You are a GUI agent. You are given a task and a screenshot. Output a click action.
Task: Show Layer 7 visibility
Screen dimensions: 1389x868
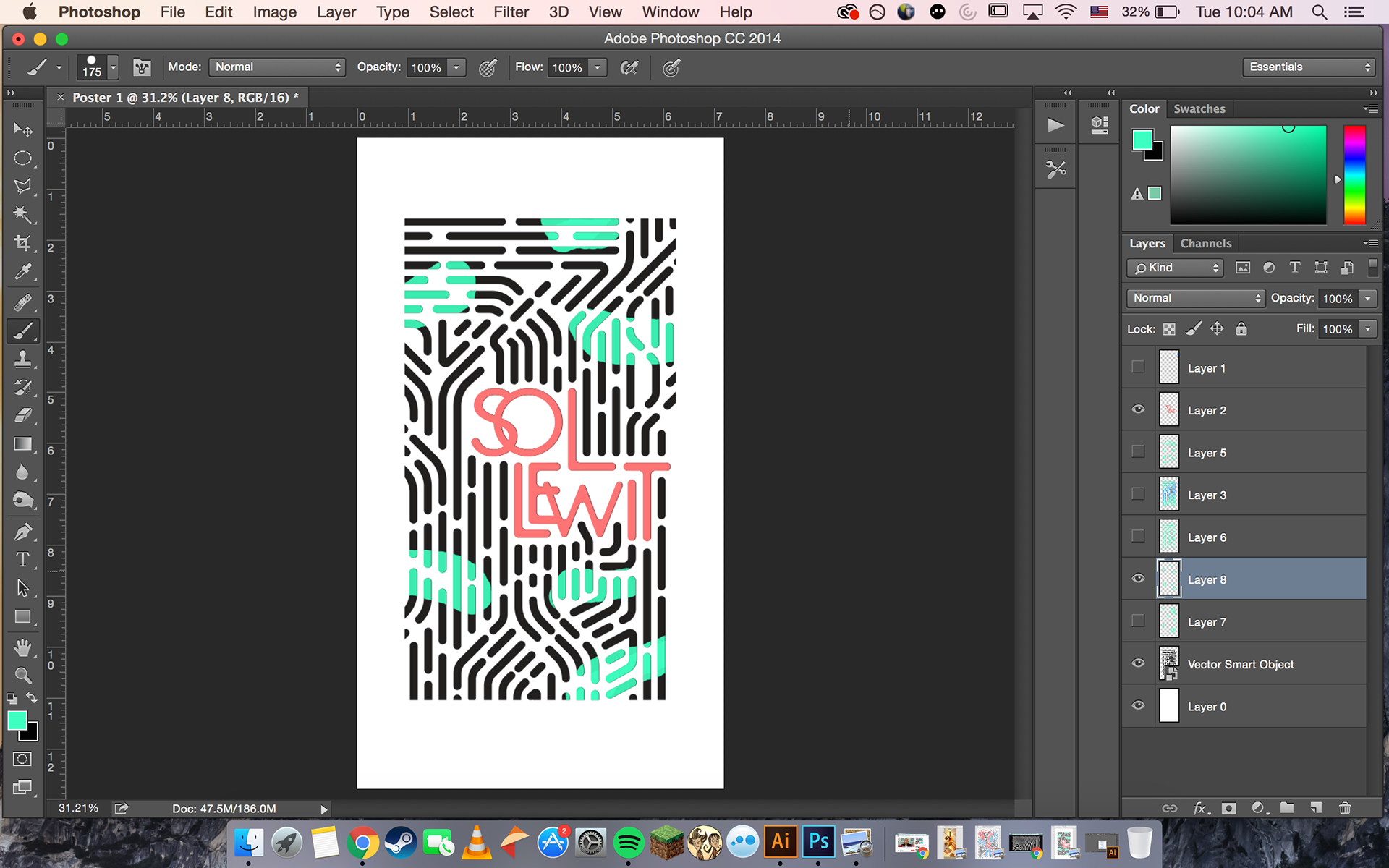coord(1138,621)
